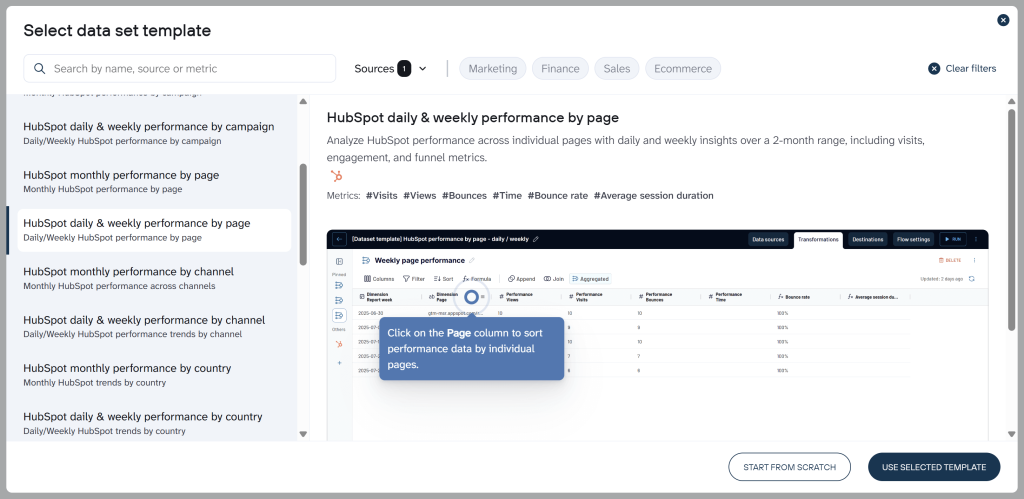Click the Filter tool in preview toolbar
The width and height of the screenshot is (1024, 499).
coord(413,279)
